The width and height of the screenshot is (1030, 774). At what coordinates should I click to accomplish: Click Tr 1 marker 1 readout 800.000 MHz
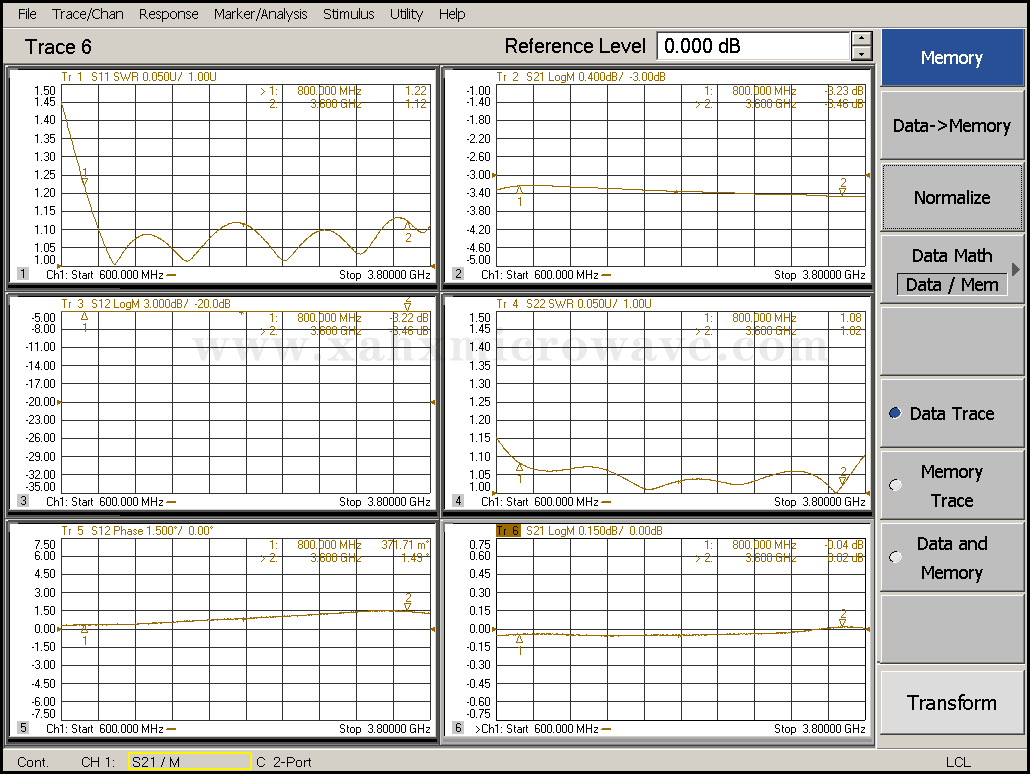(x=329, y=91)
